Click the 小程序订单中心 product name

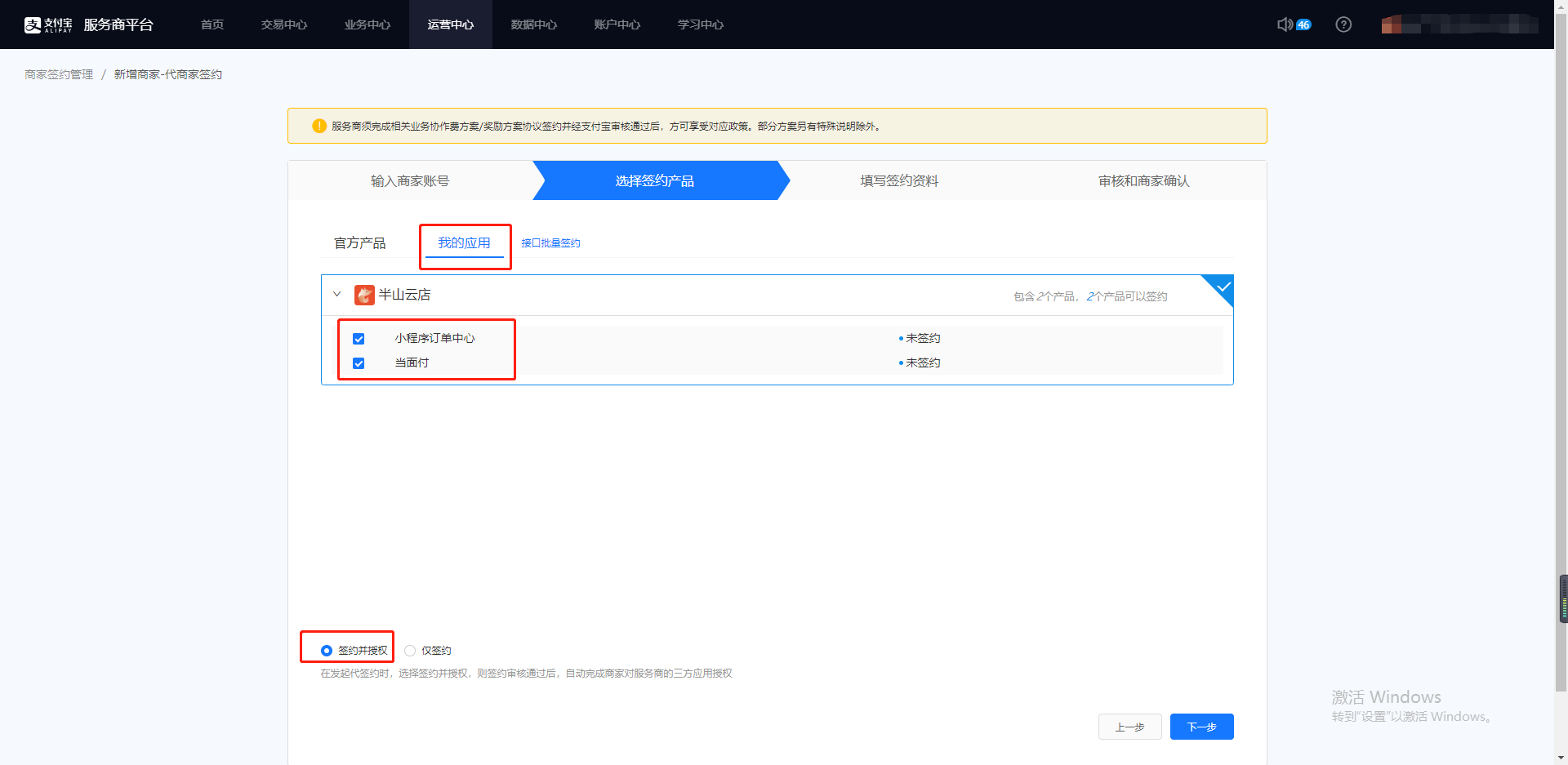[434, 339]
